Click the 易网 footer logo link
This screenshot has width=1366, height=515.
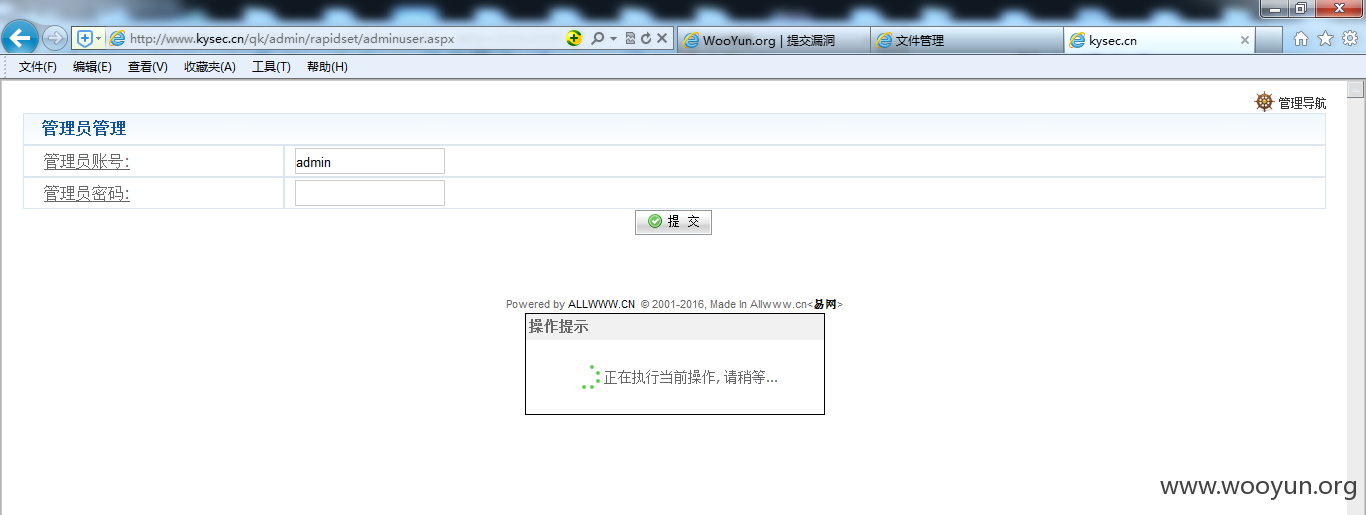825,304
